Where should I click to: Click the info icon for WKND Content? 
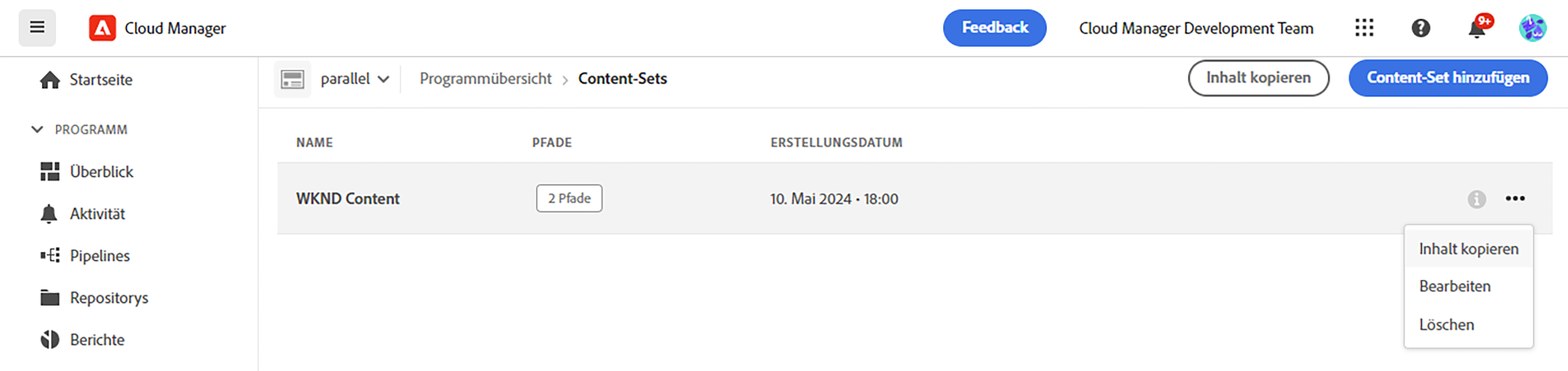point(1476,199)
